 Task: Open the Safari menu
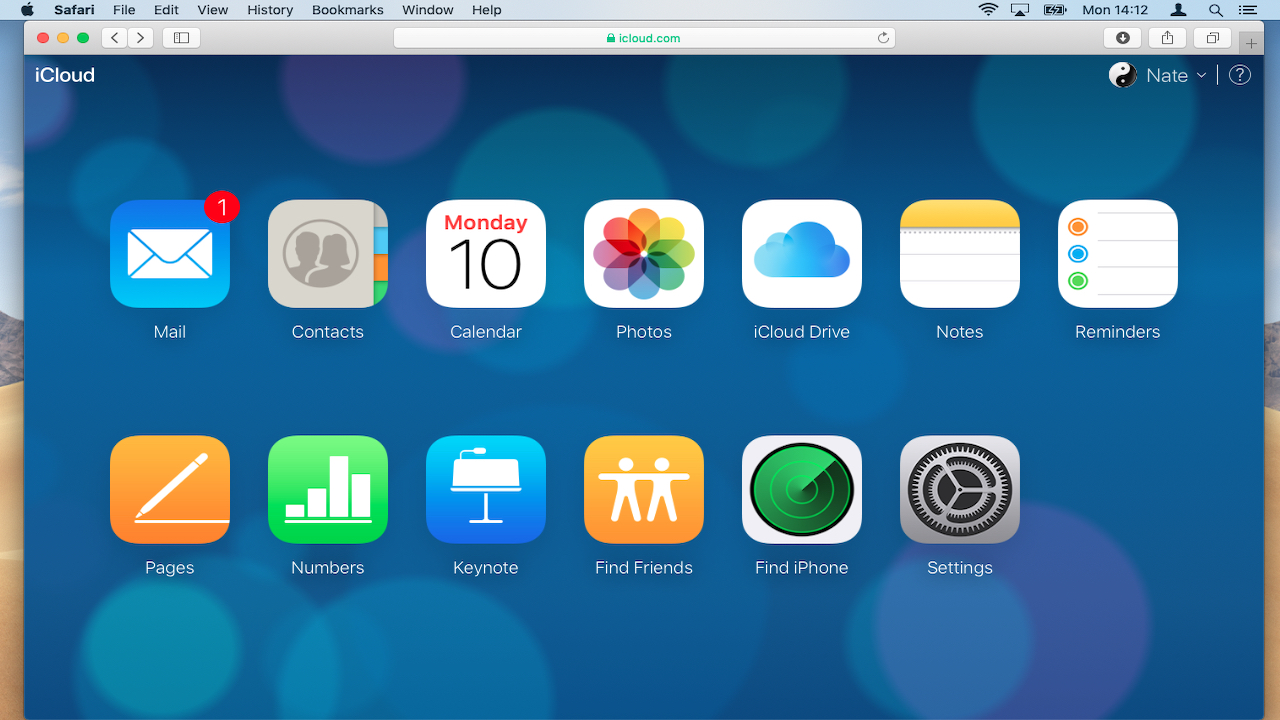[72, 10]
